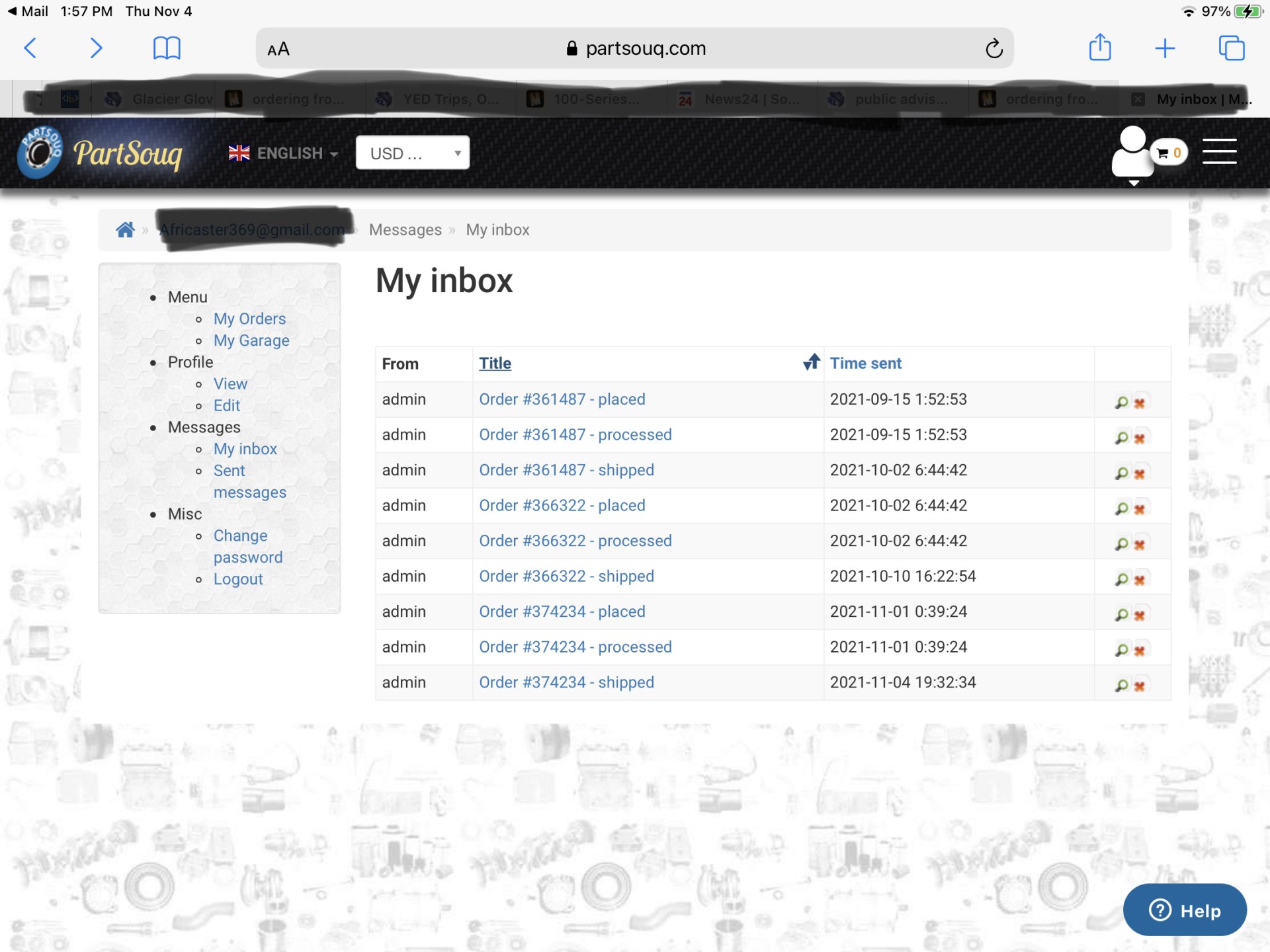The width and height of the screenshot is (1270, 952).
Task: View message Order #366322 - processed magnifier
Action: (x=1122, y=544)
